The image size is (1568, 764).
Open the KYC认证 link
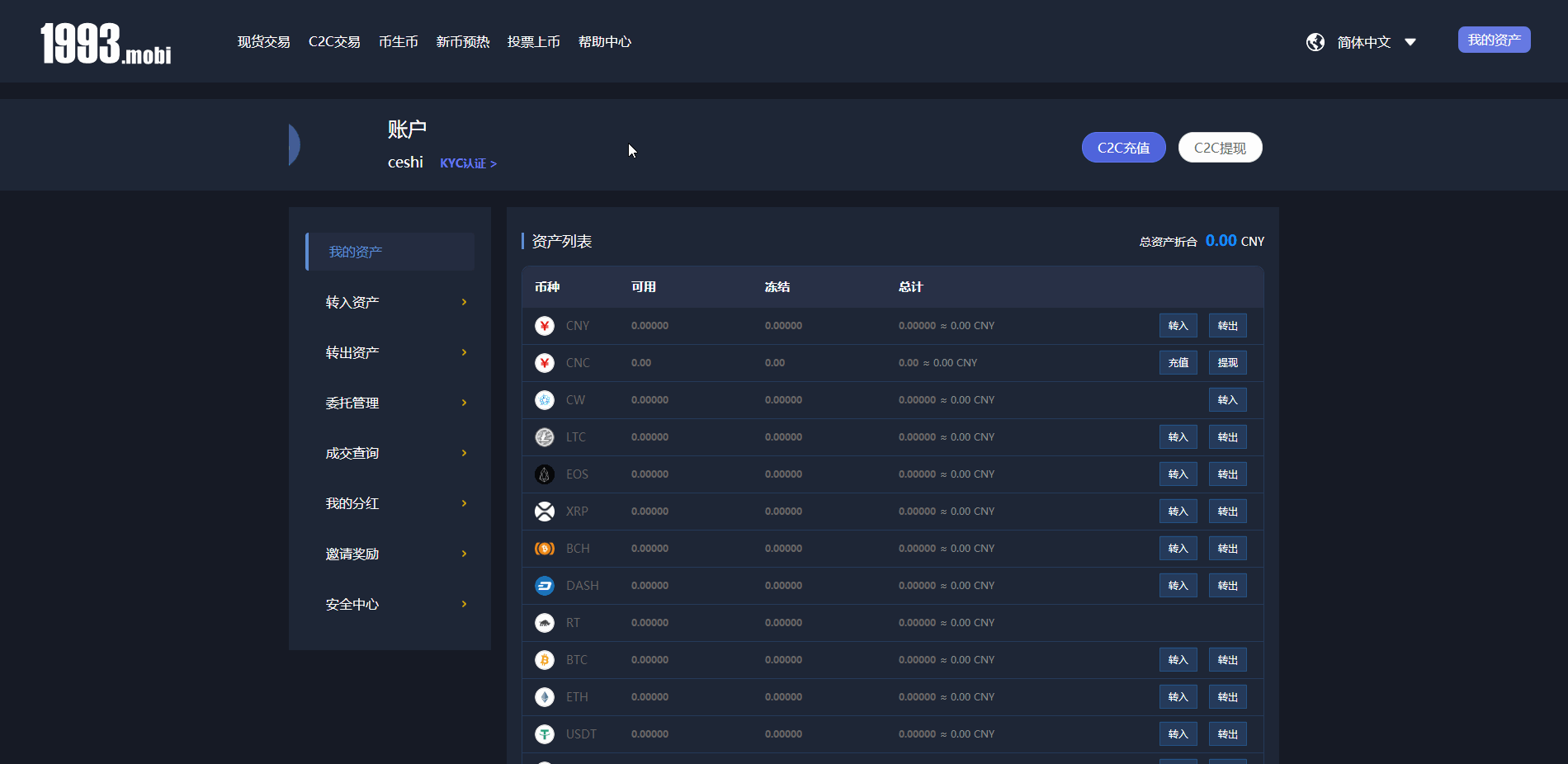(468, 163)
